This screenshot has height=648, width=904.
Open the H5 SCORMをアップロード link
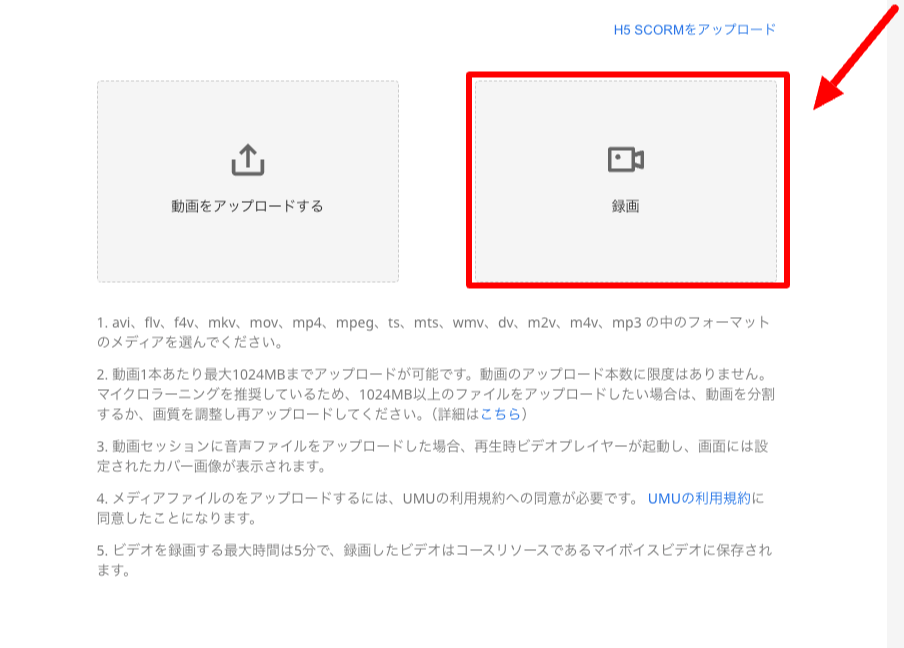coord(695,29)
